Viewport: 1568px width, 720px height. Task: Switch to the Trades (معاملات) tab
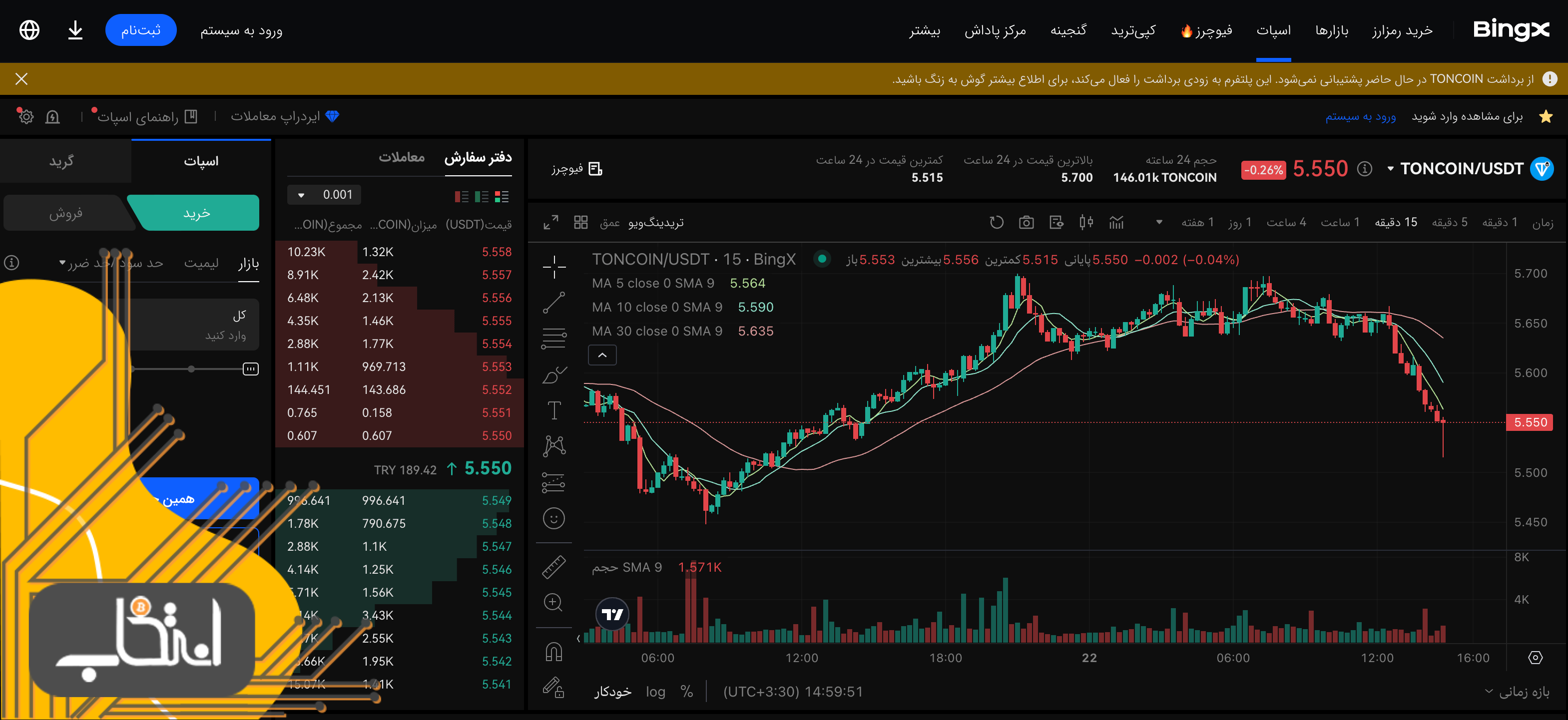(x=402, y=157)
